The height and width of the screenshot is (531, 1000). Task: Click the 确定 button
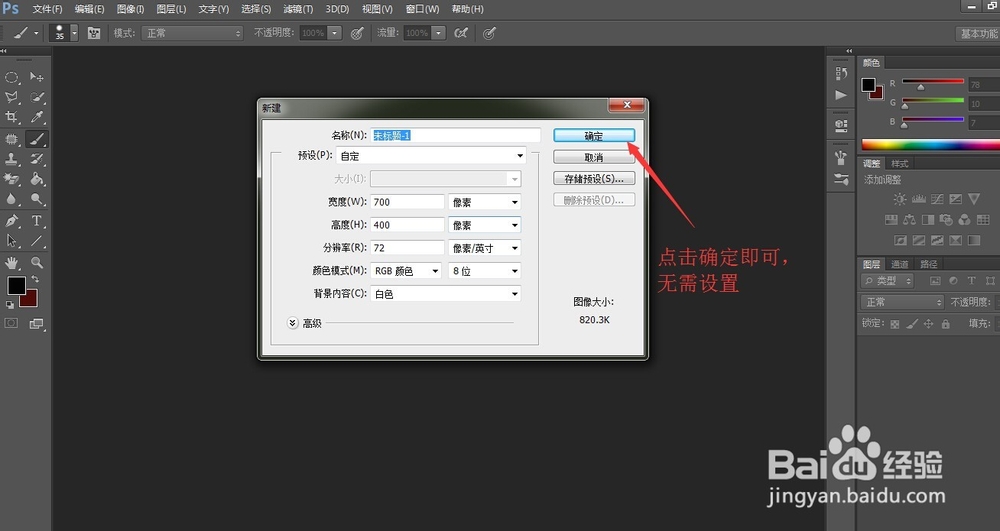pyautogui.click(x=594, y=136)
